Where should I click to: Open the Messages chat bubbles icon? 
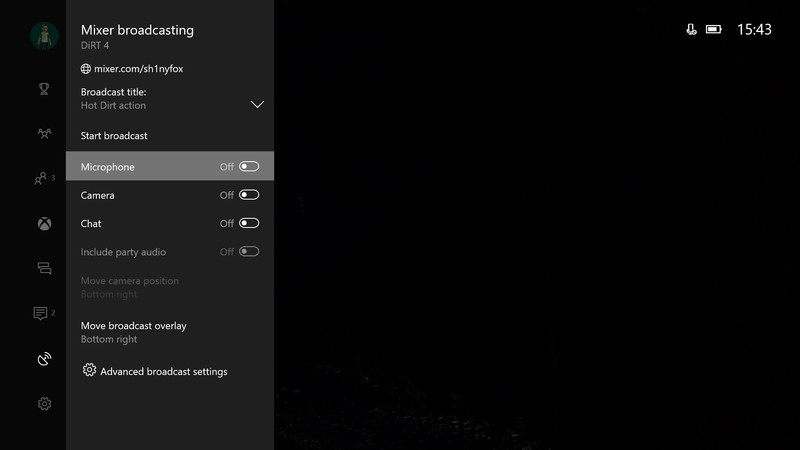coord(44,268)
